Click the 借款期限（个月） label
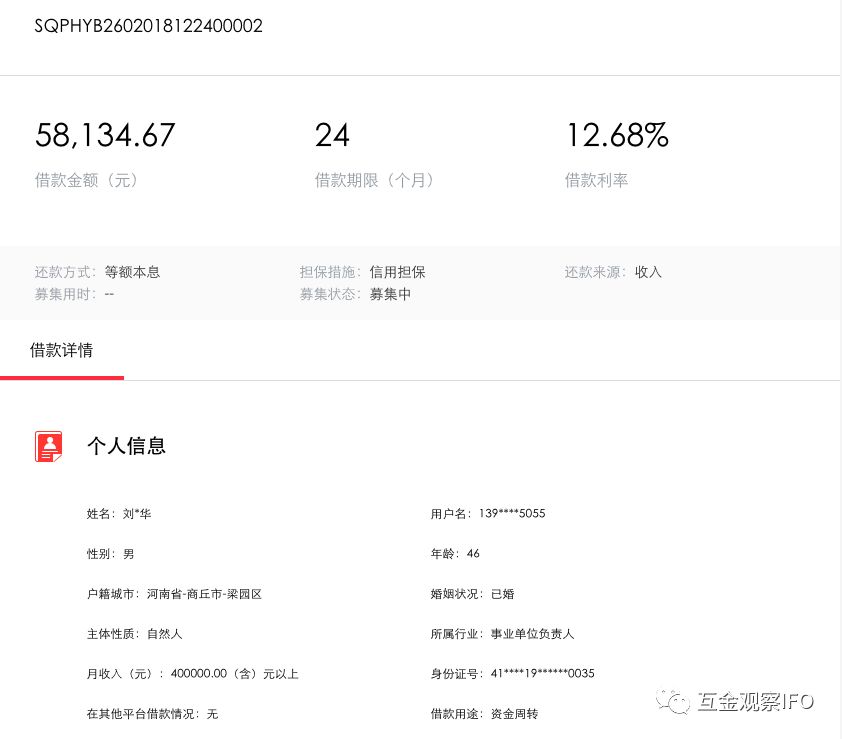This screenshot has height=739, width=842. (375, 180)
